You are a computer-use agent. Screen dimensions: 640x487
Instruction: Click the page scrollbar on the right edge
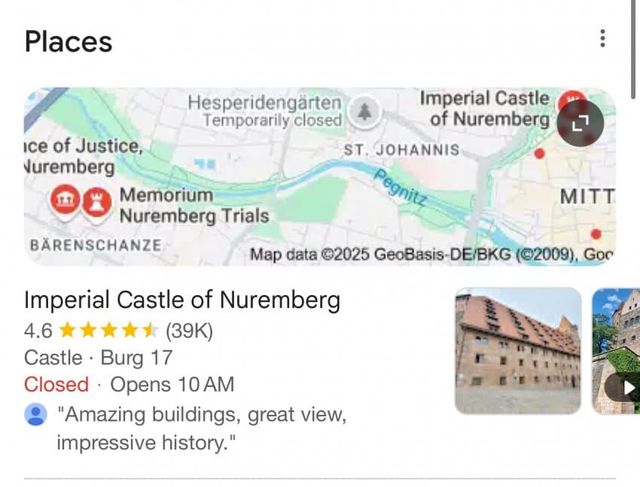pos(634,50)
